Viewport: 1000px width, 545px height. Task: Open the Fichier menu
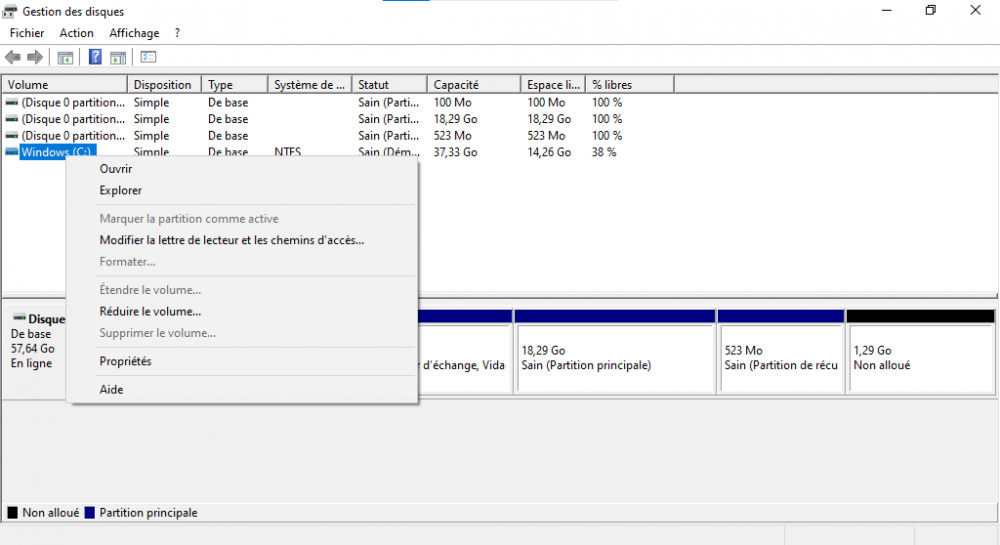click(27, 33)
